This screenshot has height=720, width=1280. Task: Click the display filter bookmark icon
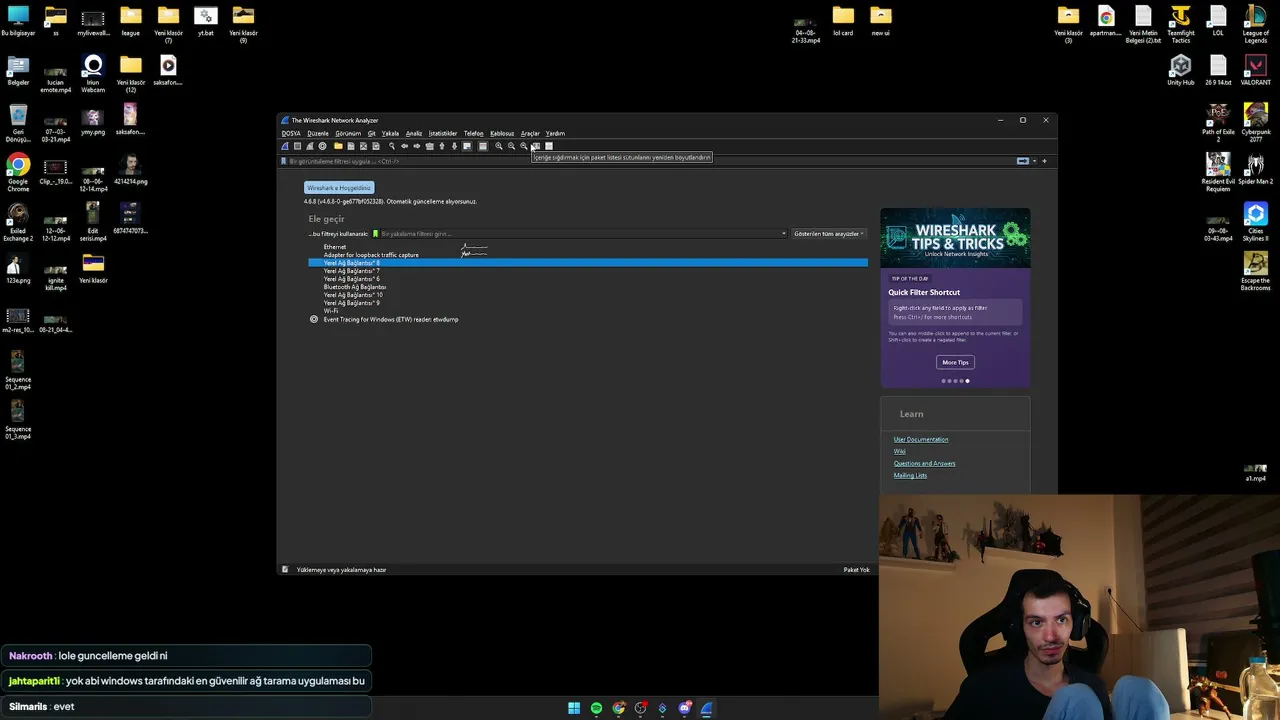(284, 161)
